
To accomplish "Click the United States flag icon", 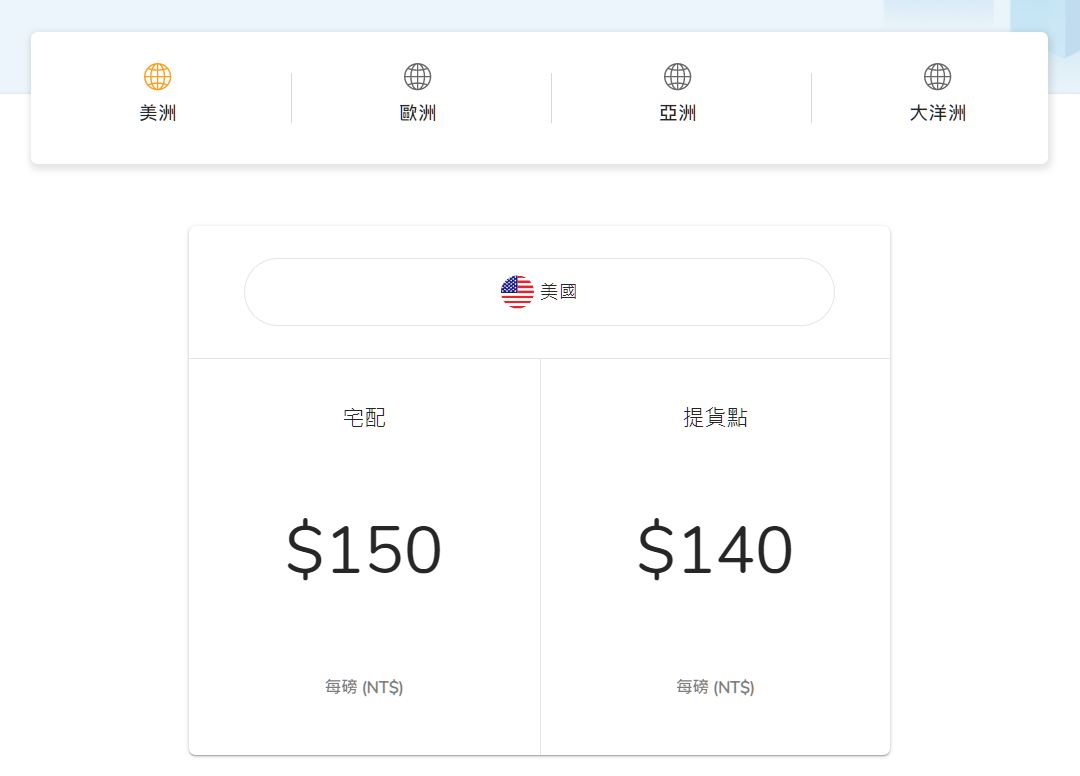I will (x=517, y=292).
